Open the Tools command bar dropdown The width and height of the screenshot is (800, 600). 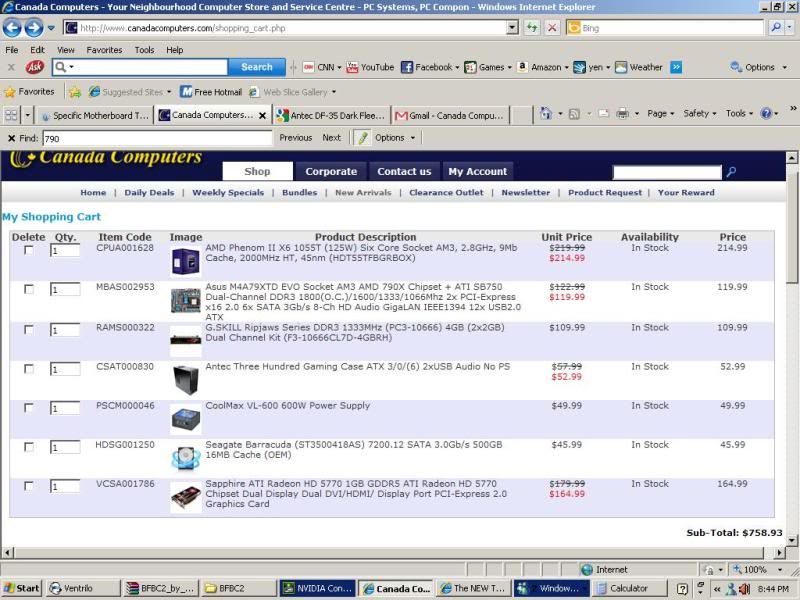[x=739, y=114]
